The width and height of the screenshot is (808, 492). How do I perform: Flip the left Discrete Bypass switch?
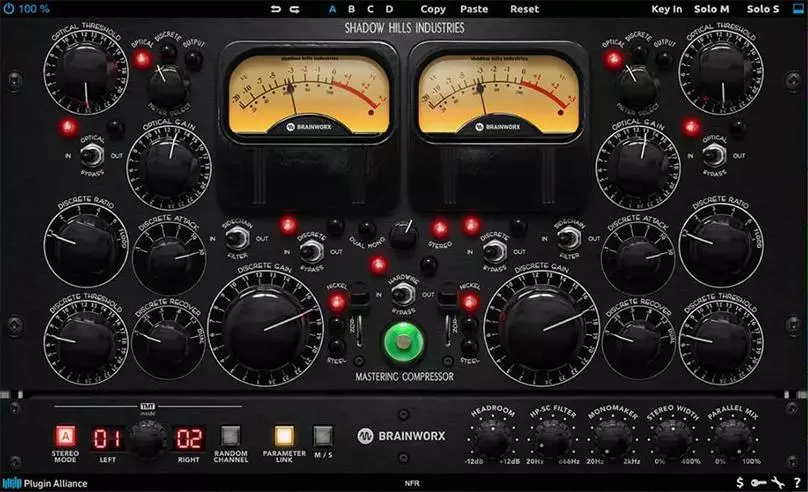[311, 252]
